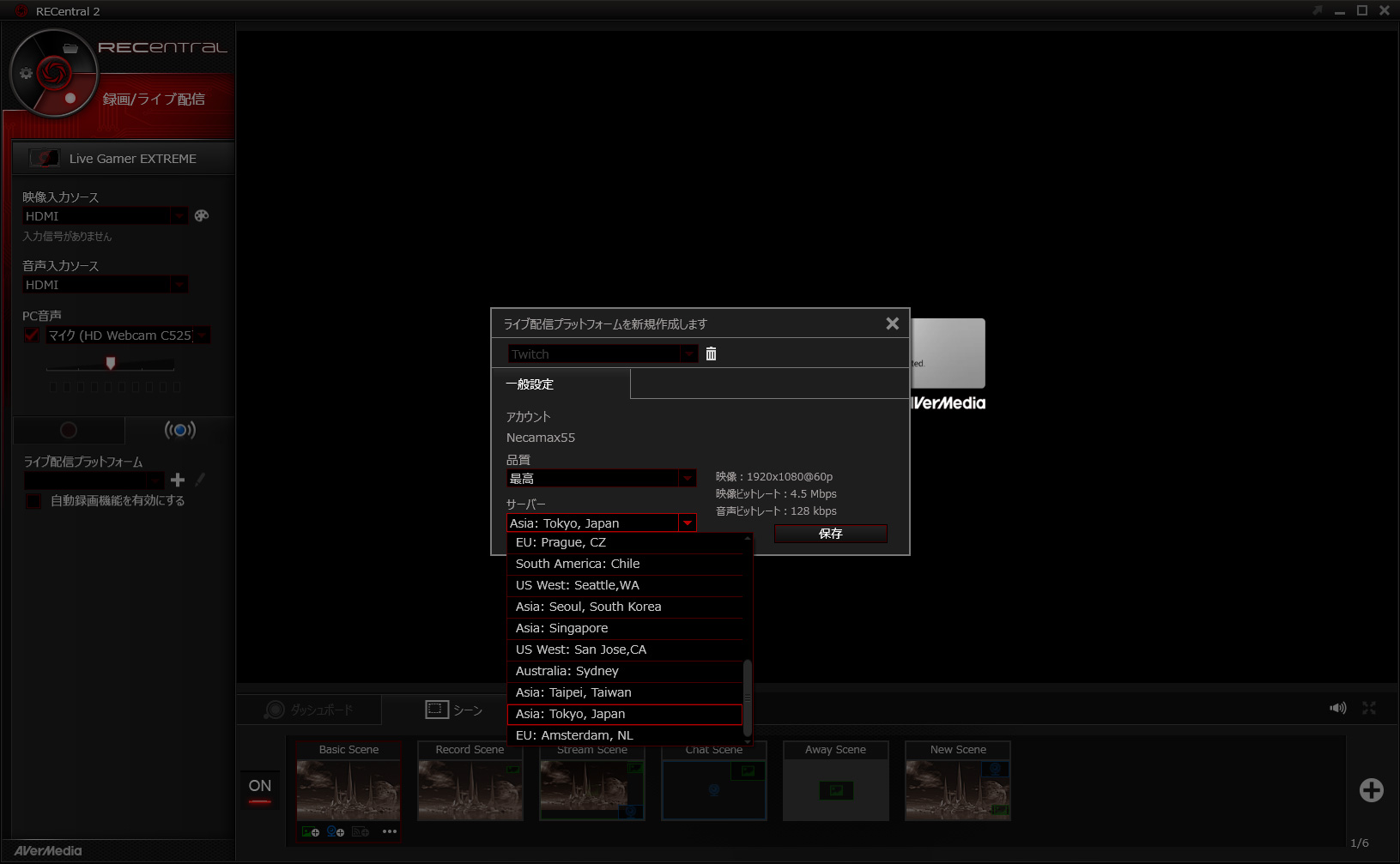Open color adjustment palette for video source
The width and height of the screenshot is (1400, 864).
tap(202, 216)
